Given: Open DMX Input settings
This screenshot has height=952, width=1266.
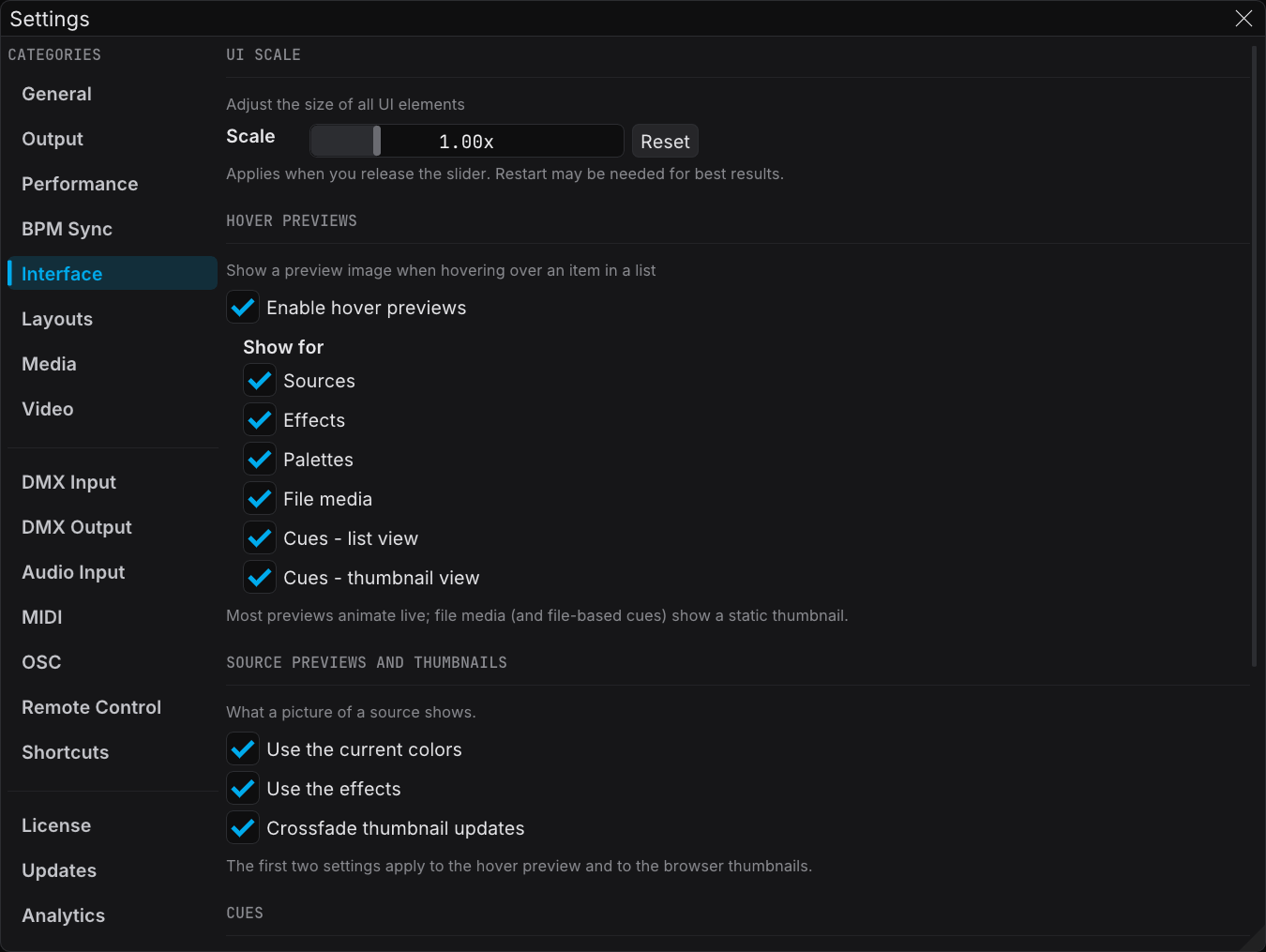Looking at the screenshot, I should [112, 482].
